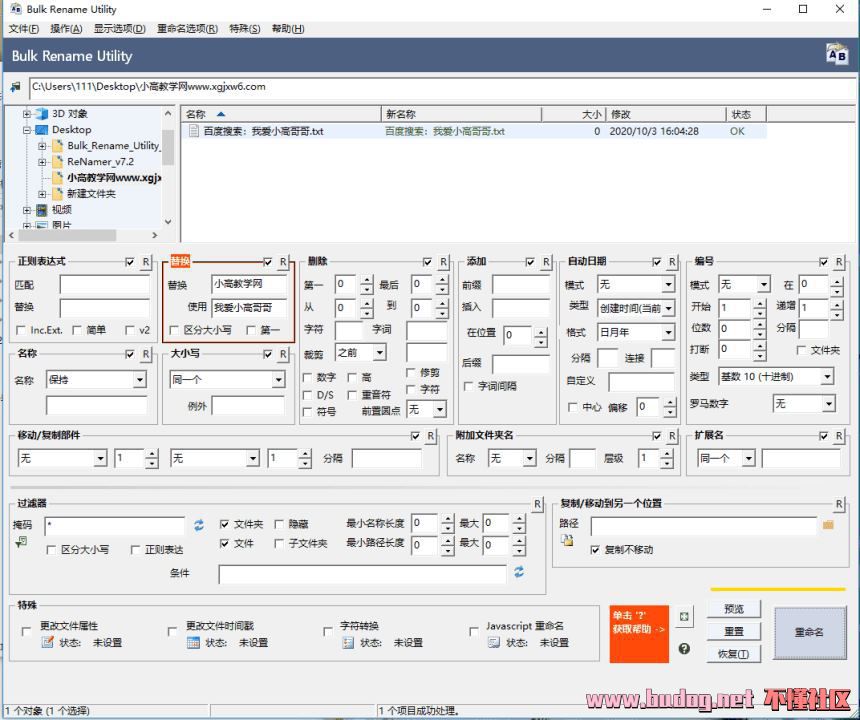This screenshot has height=720, width=860.
Task: Click the refresh icon next to condition field
Action: click(519, 572)
